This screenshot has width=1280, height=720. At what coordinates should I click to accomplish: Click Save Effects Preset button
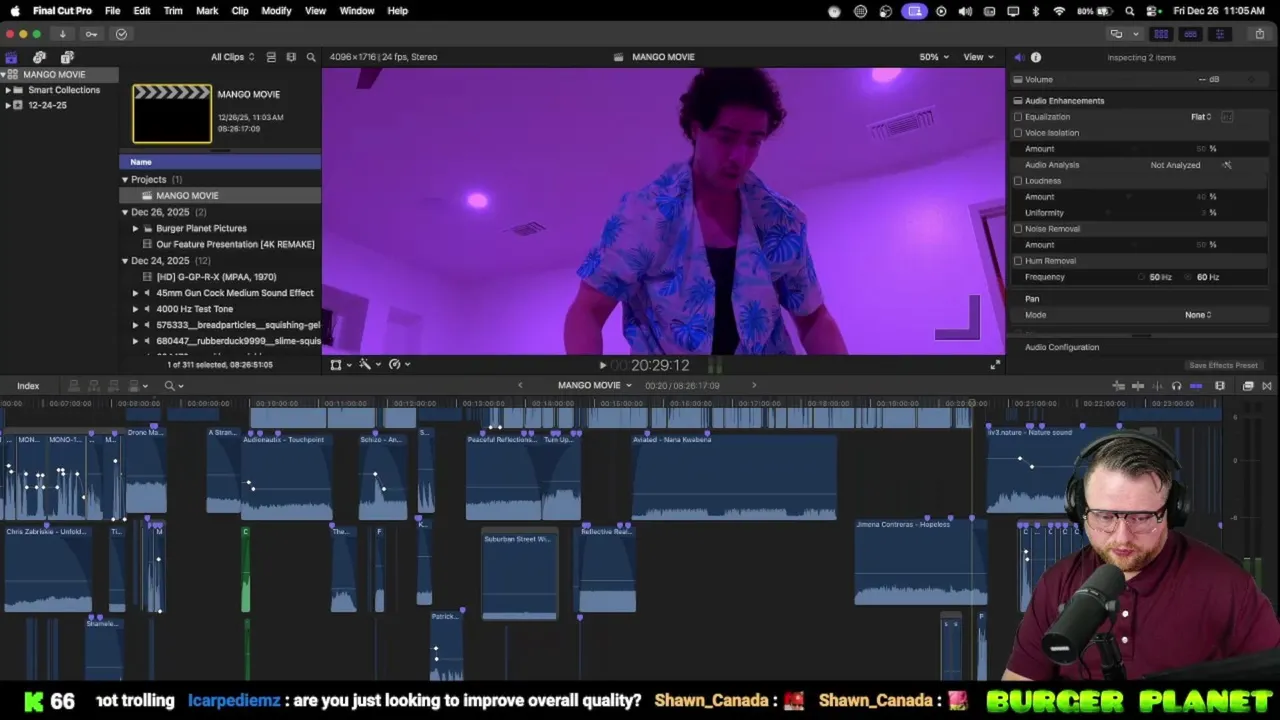click(1223, 366)
